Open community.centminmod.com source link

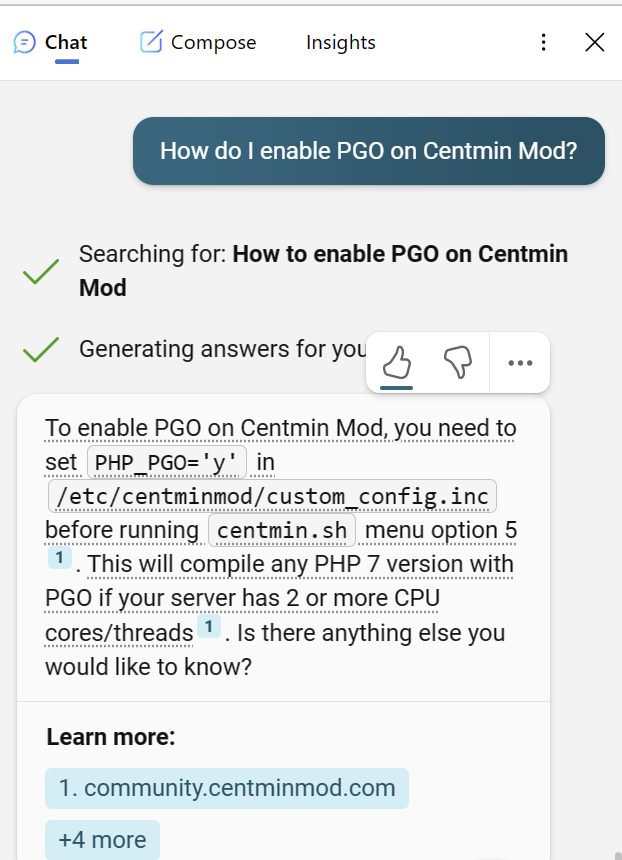(227, 788)
